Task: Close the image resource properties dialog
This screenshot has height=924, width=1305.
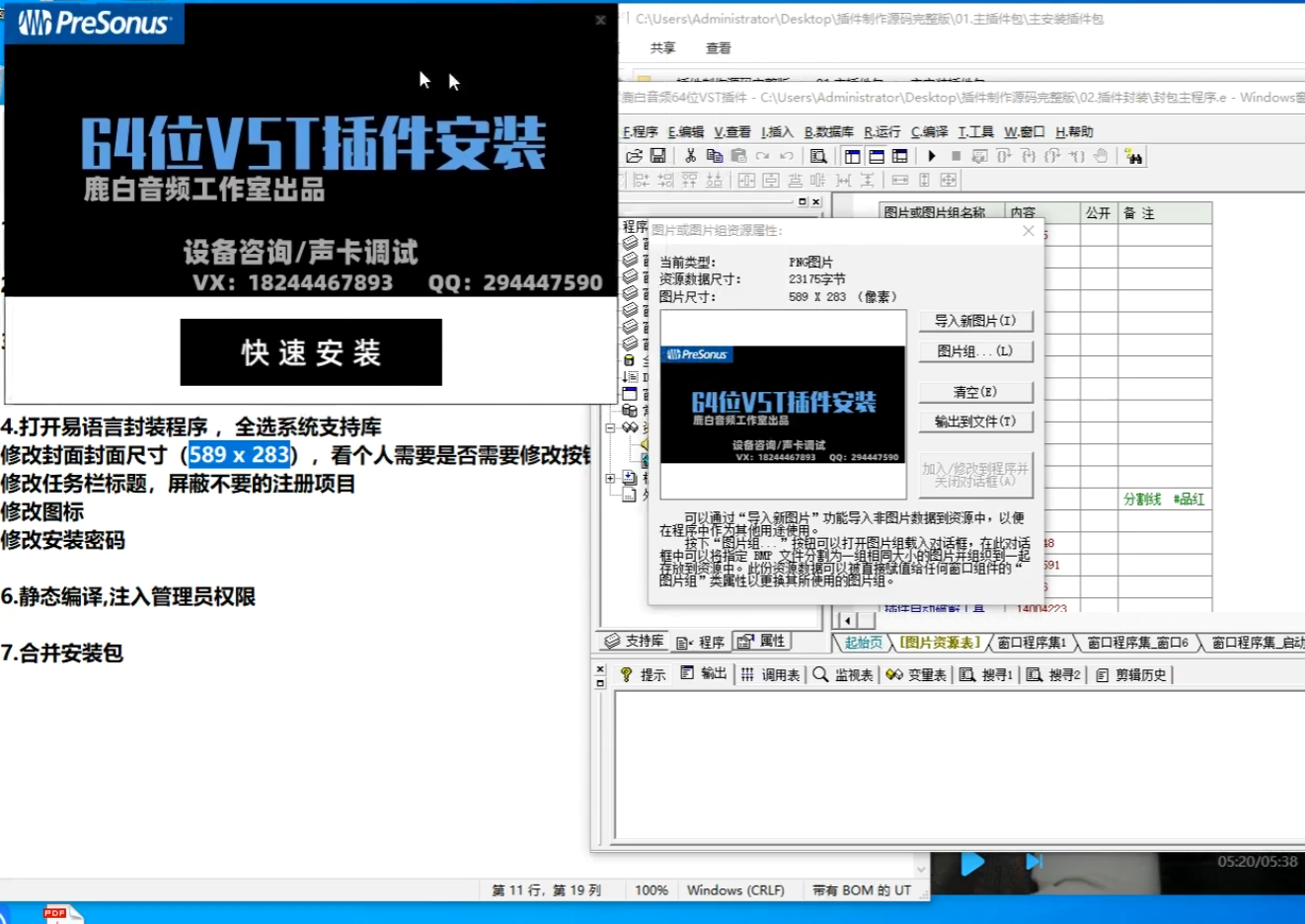Action: pos(1029,230)
